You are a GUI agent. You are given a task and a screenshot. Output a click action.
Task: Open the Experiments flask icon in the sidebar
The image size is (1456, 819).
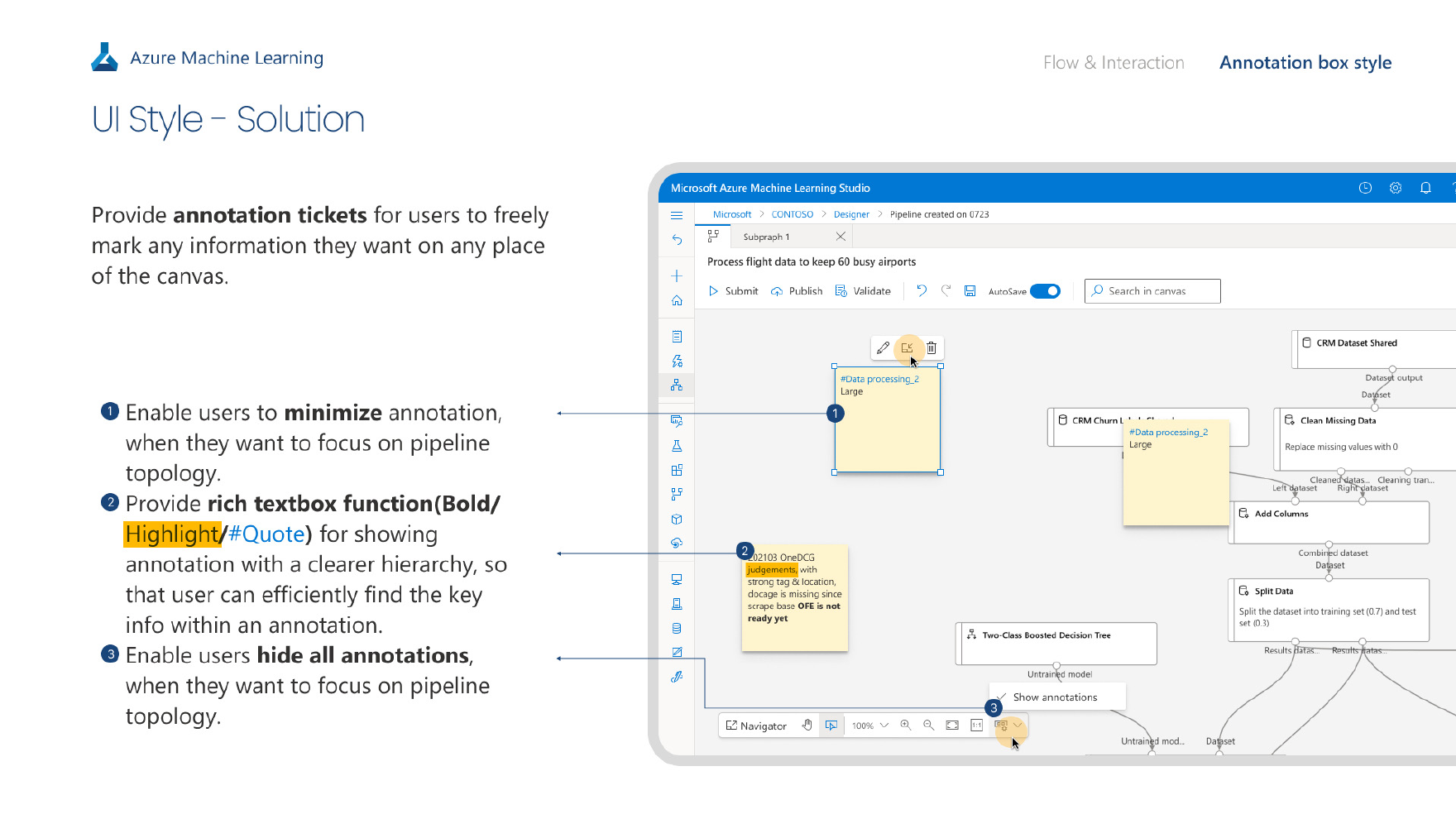pos(677,446)
